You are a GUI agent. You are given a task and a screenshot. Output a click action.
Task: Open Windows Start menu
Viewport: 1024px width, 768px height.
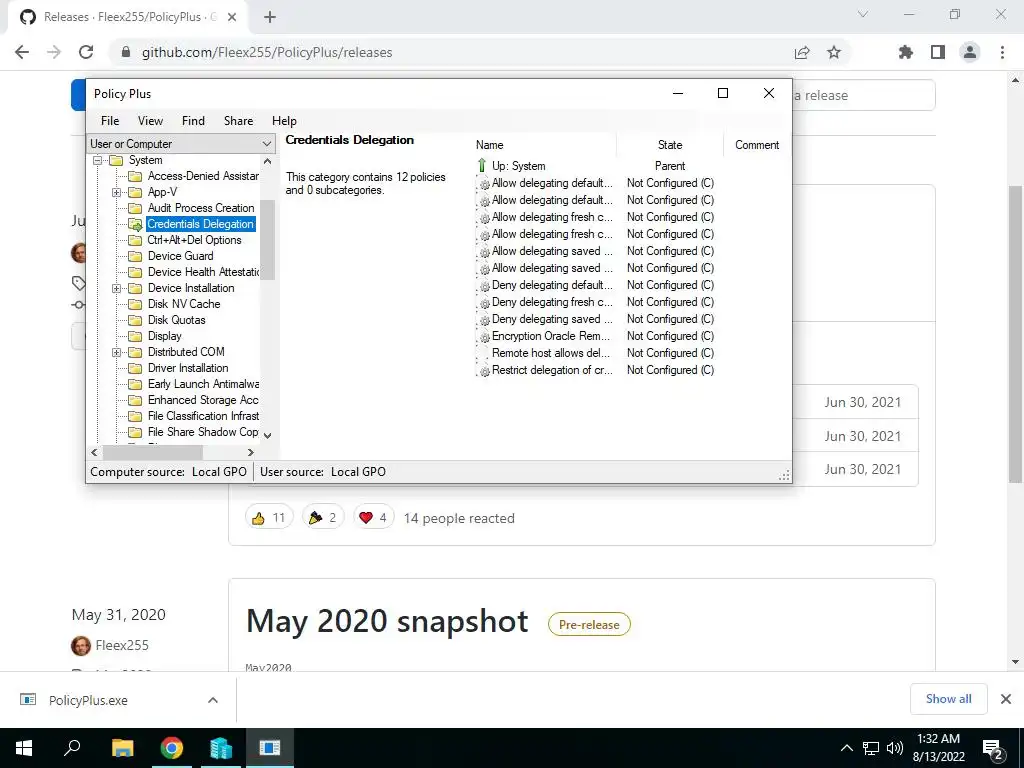tap(24, 748)
